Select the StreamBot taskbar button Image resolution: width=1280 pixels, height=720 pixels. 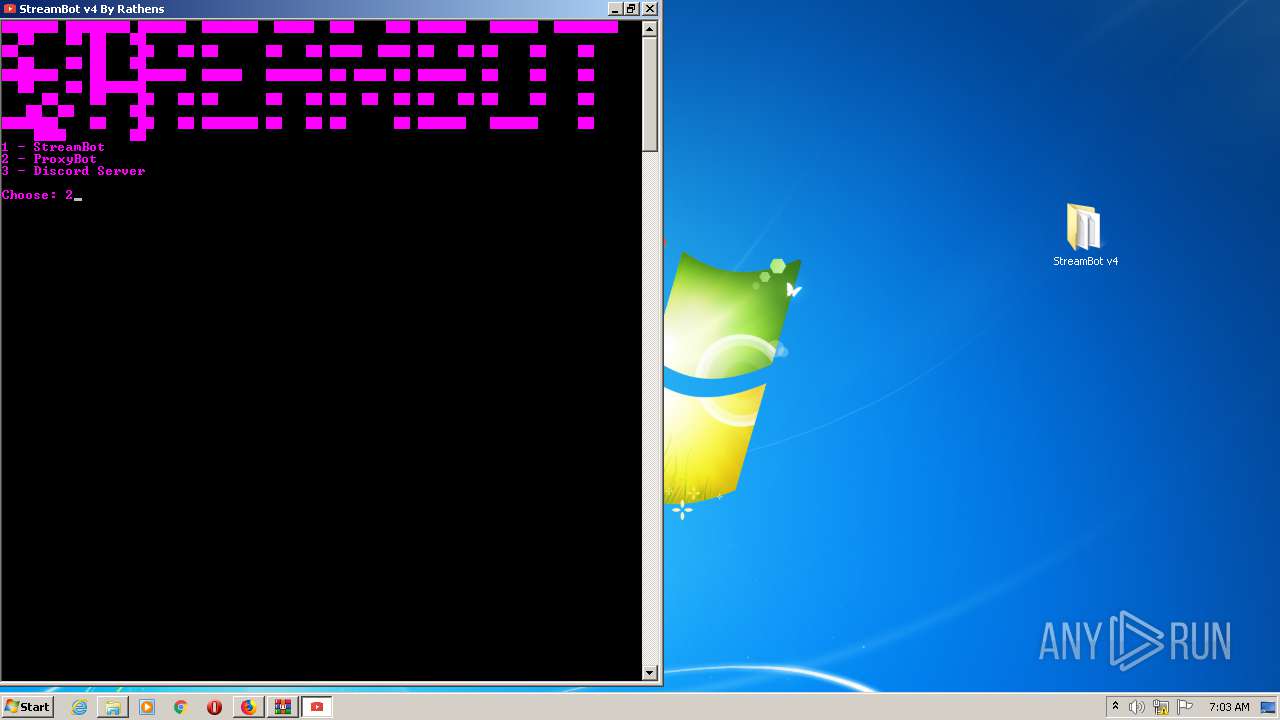tap(317, 707)
